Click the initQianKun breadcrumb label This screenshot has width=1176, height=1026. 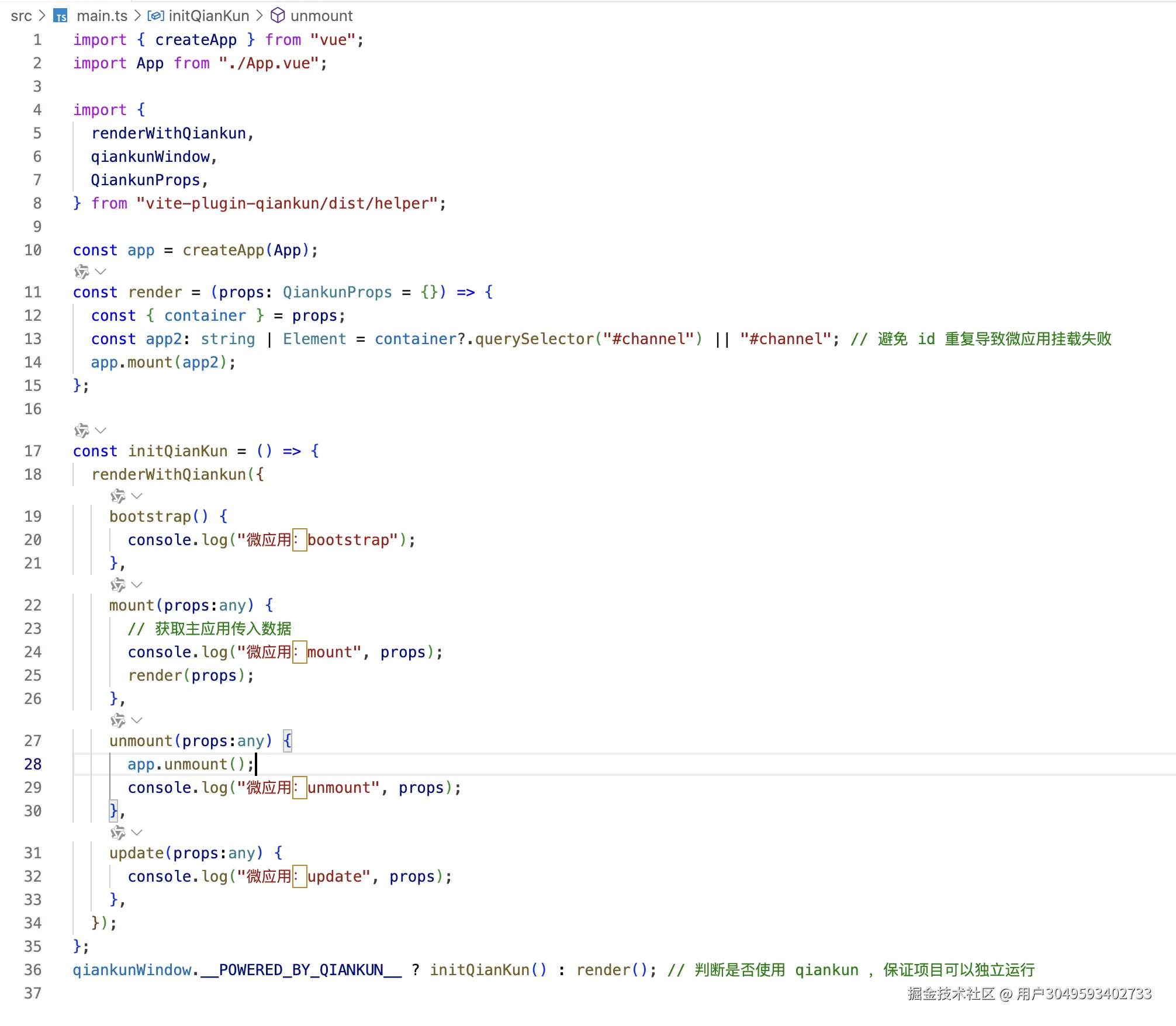pyautogui.click(x=209, y=16)
